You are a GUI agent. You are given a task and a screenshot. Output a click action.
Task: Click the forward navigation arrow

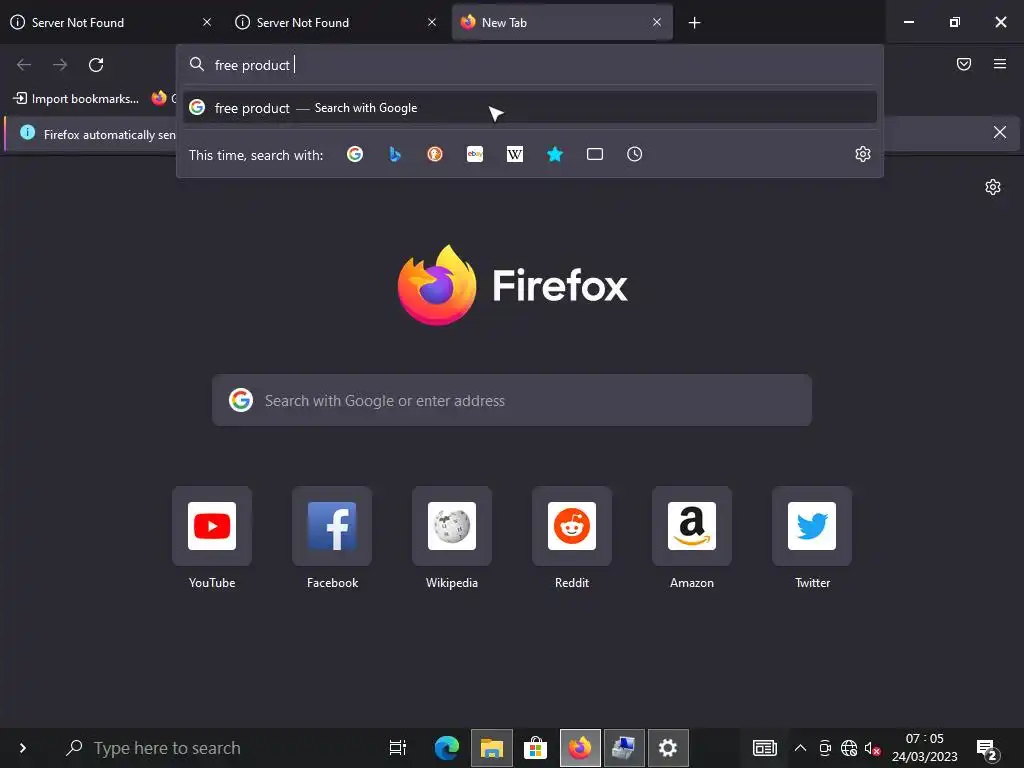(60, 65)
